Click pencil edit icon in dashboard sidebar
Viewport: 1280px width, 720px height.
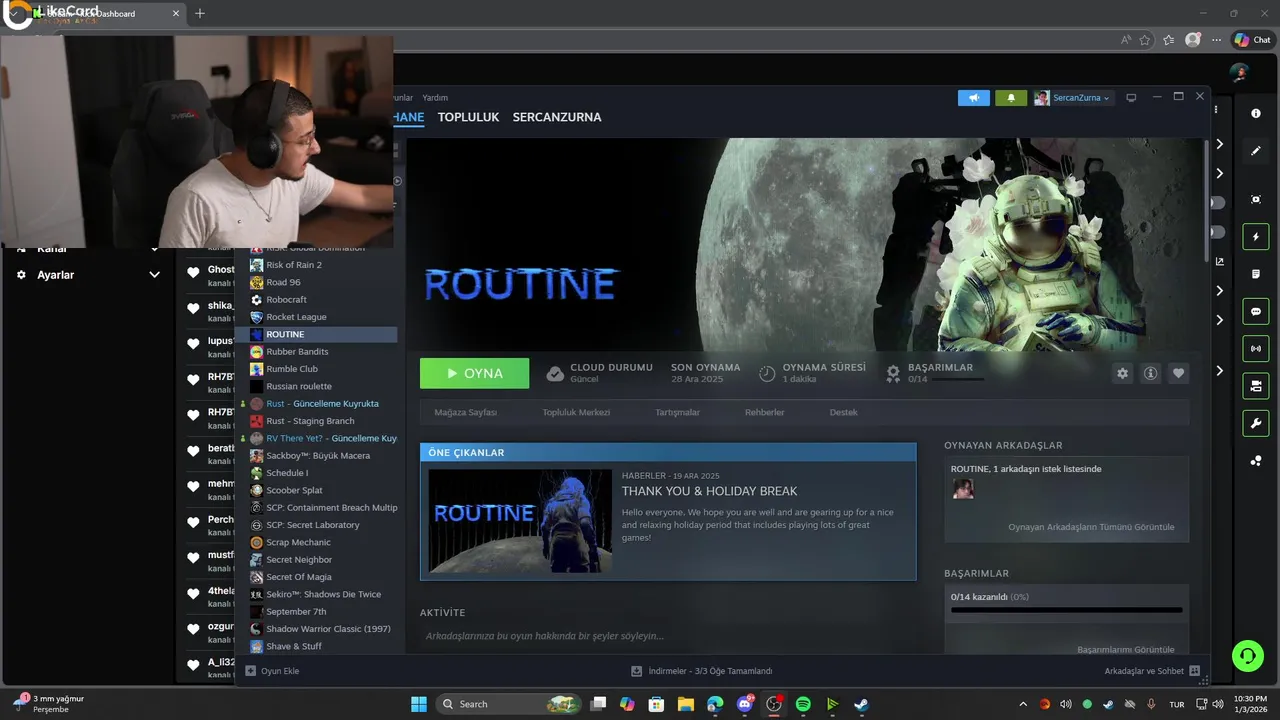1256,151
